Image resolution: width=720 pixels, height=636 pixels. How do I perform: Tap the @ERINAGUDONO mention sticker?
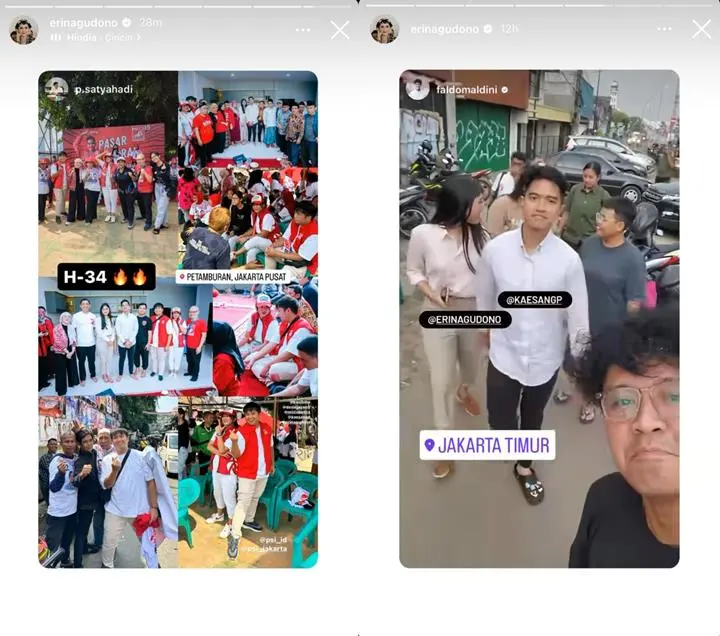[465, 320]
